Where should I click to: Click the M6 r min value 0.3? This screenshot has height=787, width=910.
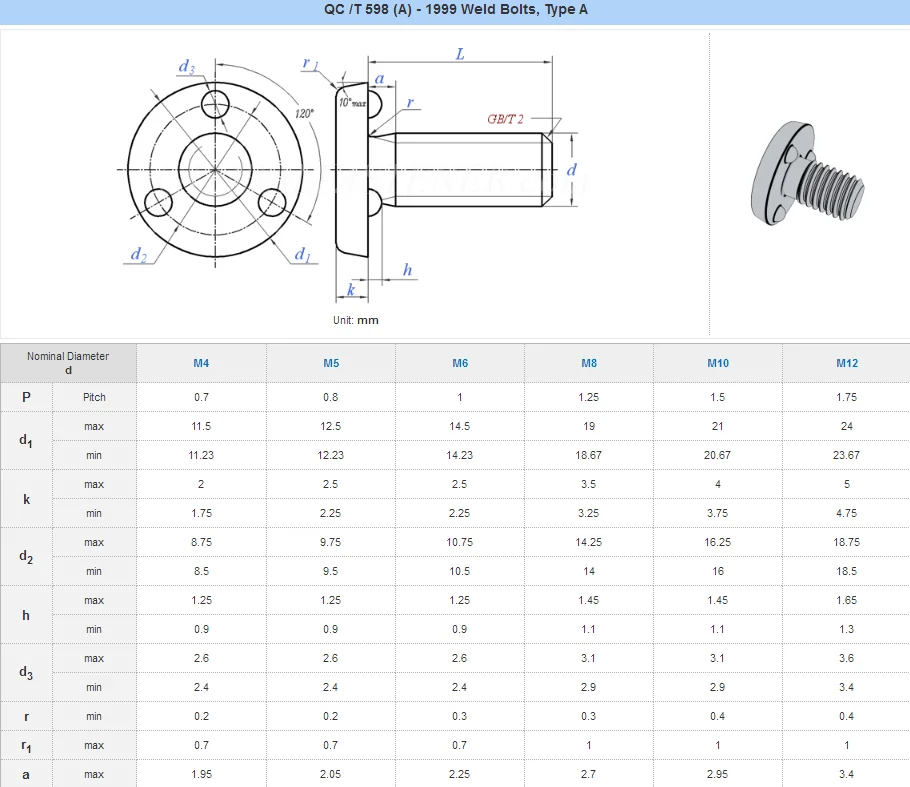coord(460,717)
